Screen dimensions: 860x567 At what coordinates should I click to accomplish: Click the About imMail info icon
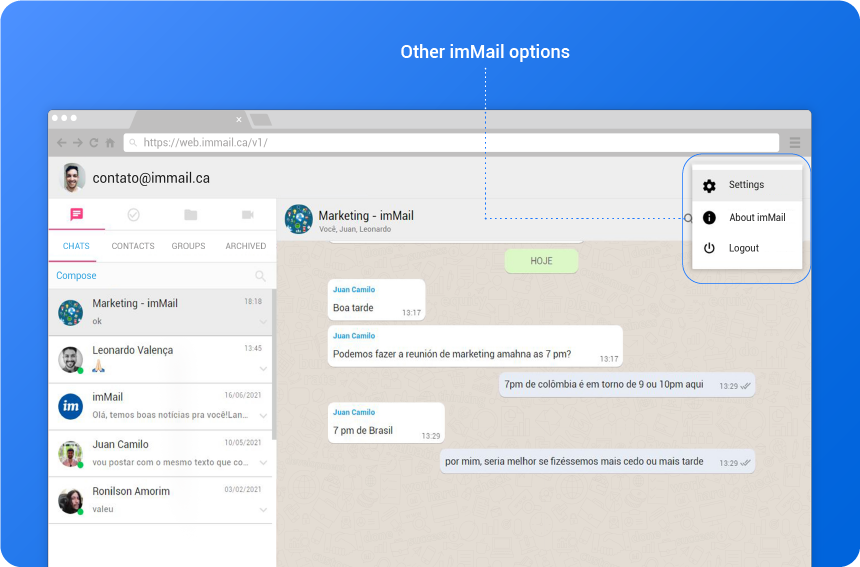tap(709, 218)
